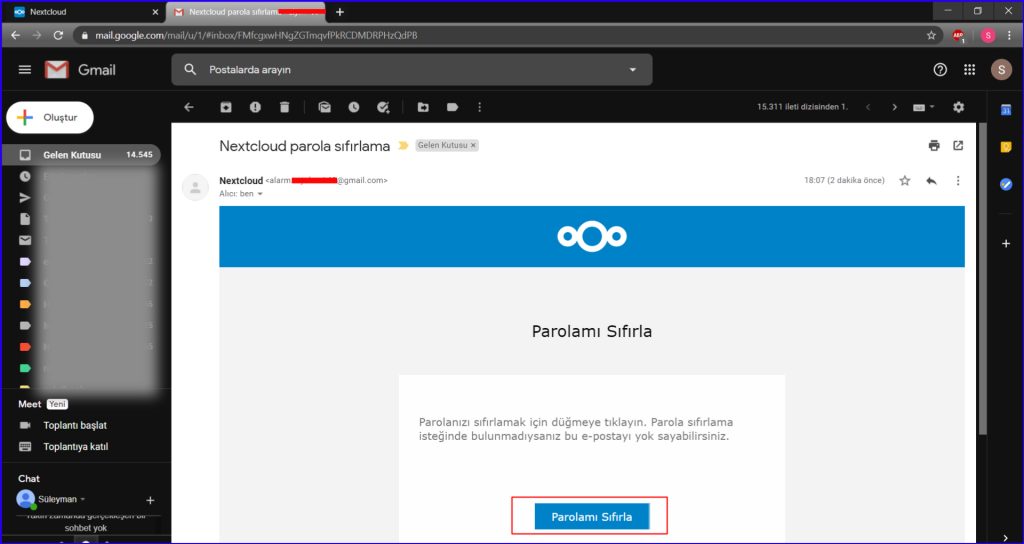1024x544 pixels.
Task: Star this Nextcloud message
Action: tap(904, 181)
